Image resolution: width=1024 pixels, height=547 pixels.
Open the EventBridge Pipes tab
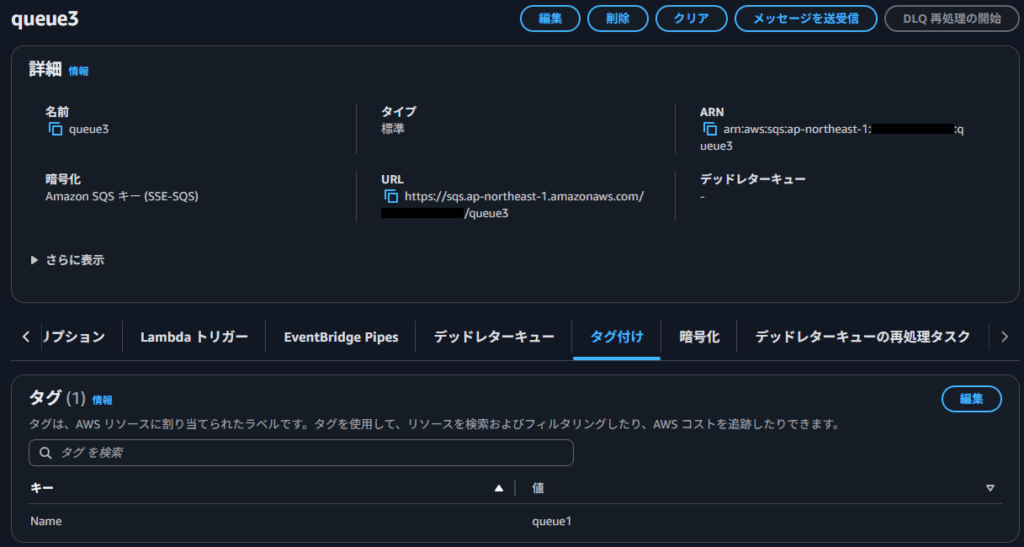pos(340,337)
